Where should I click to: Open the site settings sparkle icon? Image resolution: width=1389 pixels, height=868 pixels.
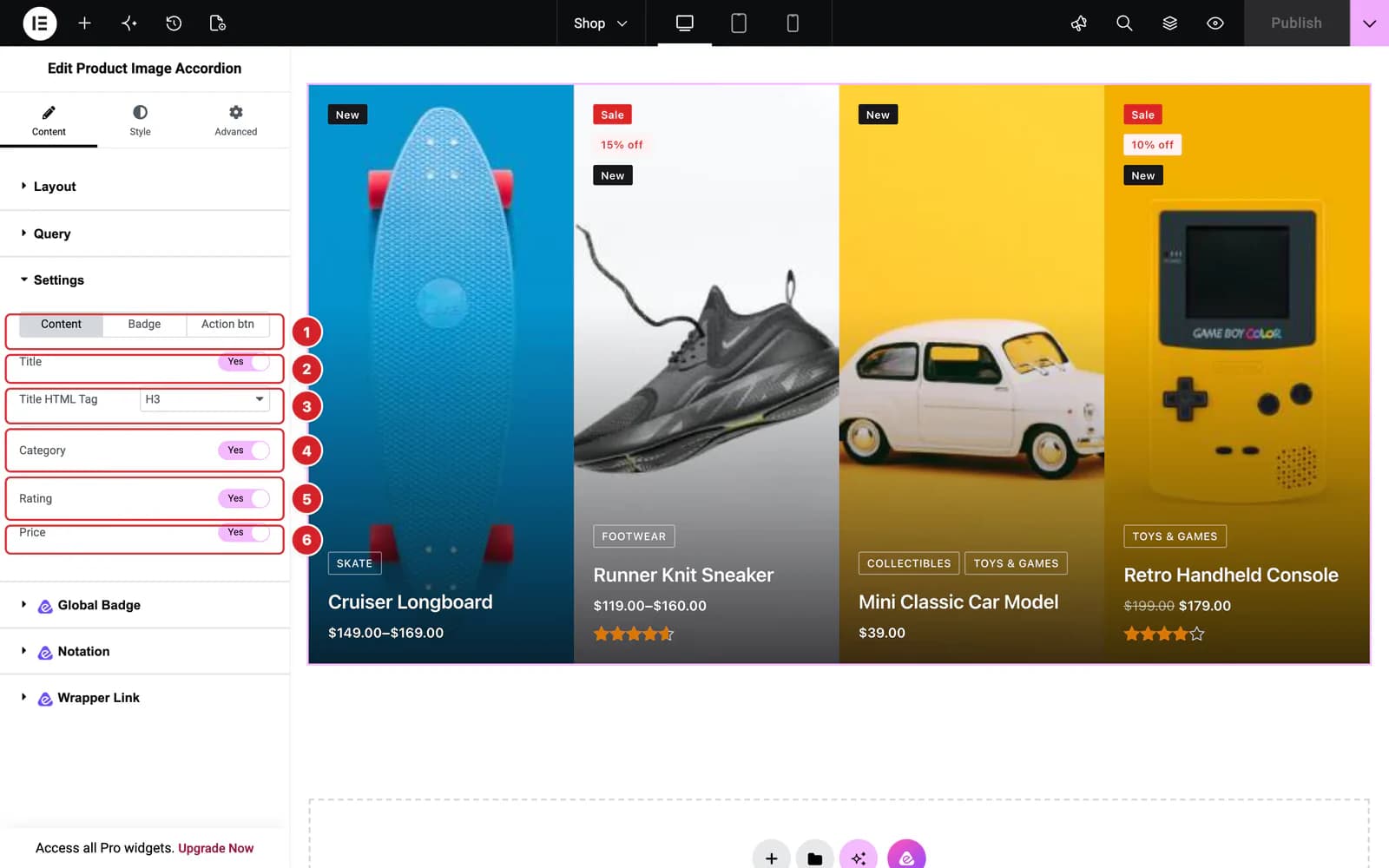click(x=129, y=23)
